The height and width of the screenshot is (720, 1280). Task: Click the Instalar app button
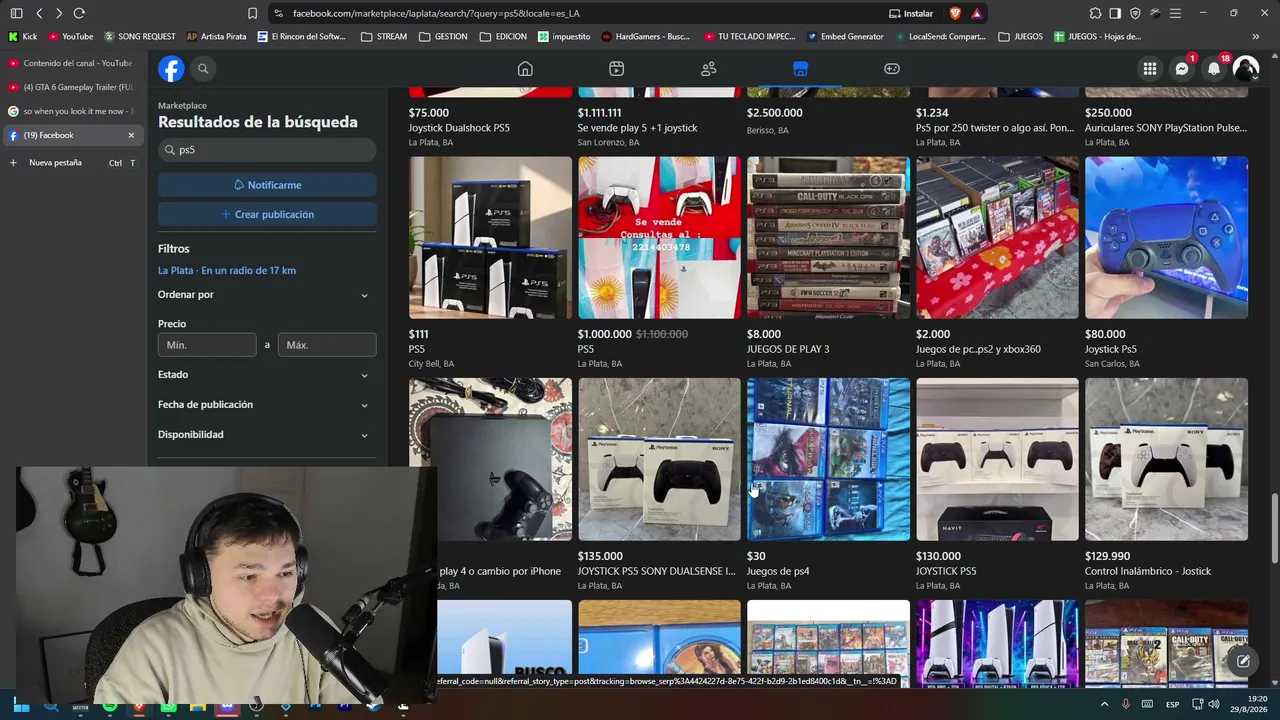pos(911,13)
